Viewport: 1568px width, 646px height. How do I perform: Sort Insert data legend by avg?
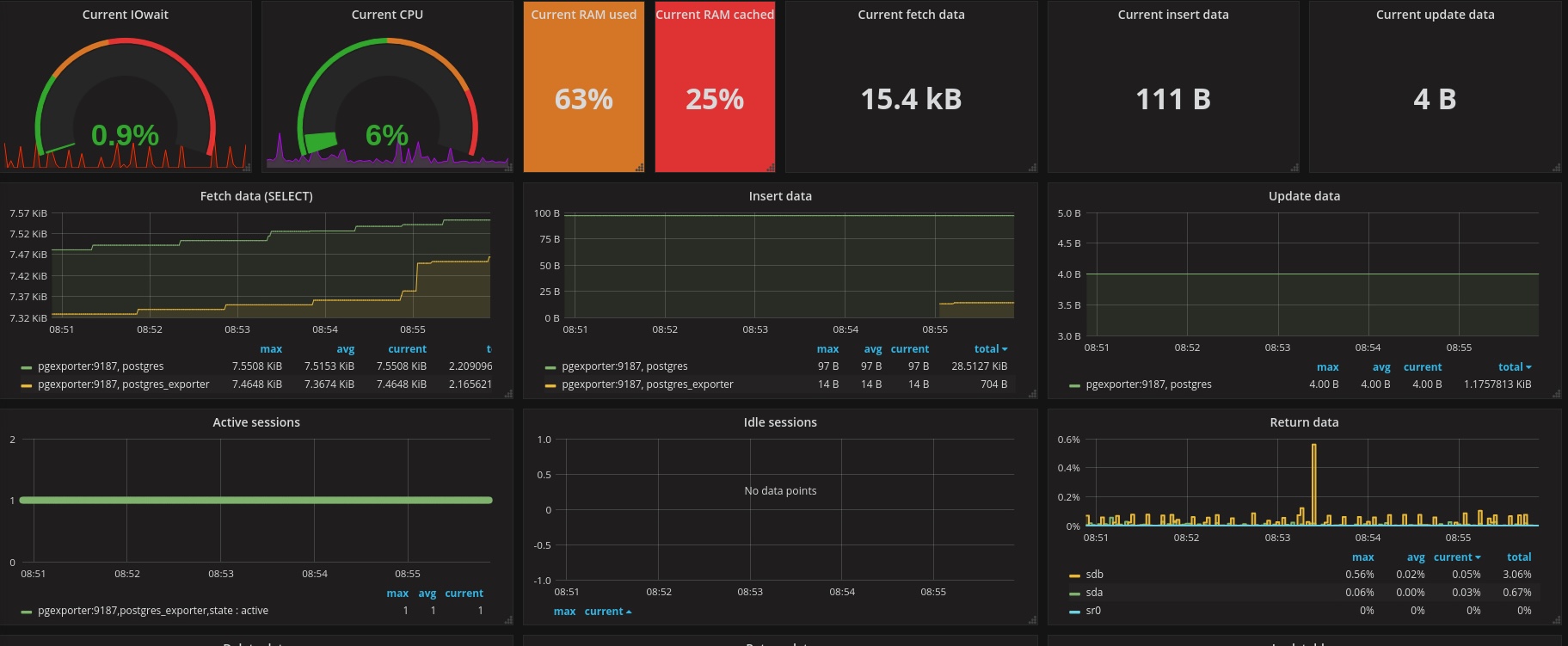point(873,349)
